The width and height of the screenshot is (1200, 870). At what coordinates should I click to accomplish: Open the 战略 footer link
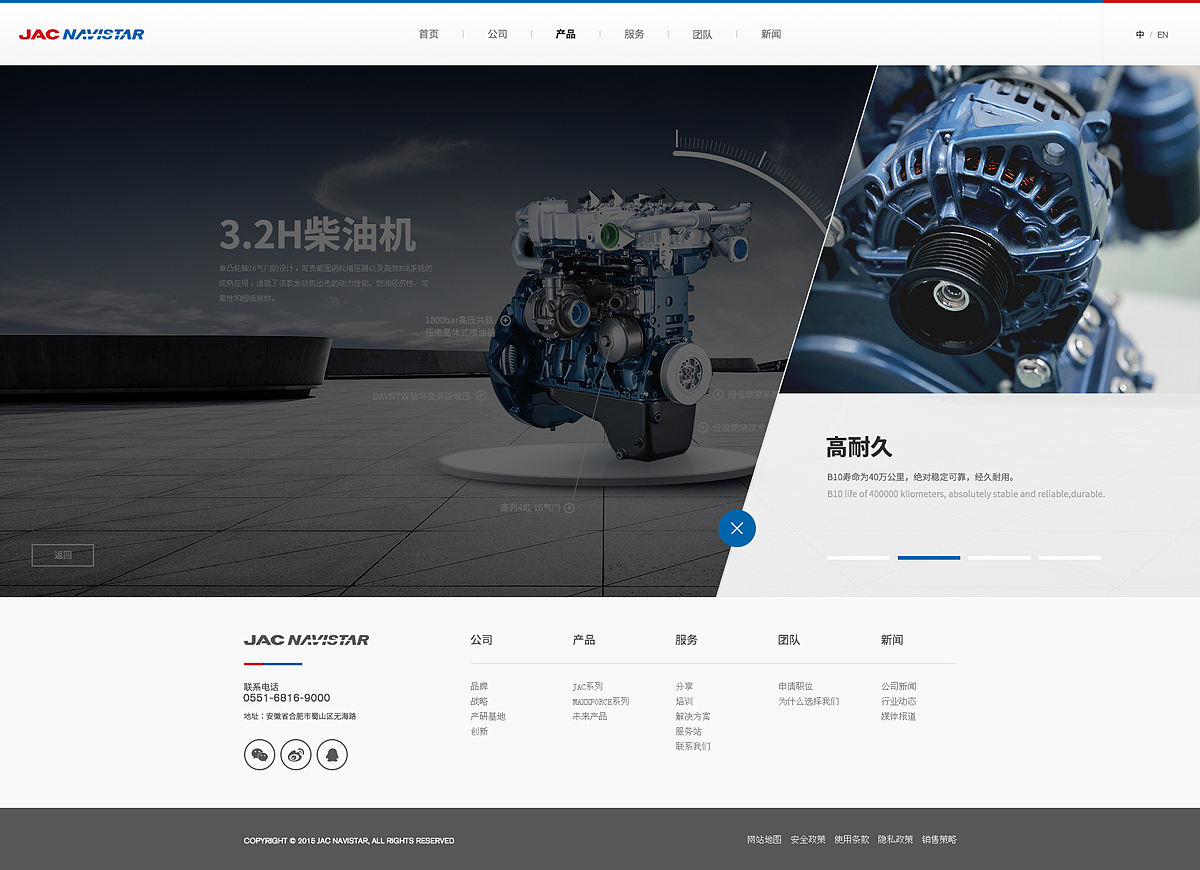coord(479,701)
